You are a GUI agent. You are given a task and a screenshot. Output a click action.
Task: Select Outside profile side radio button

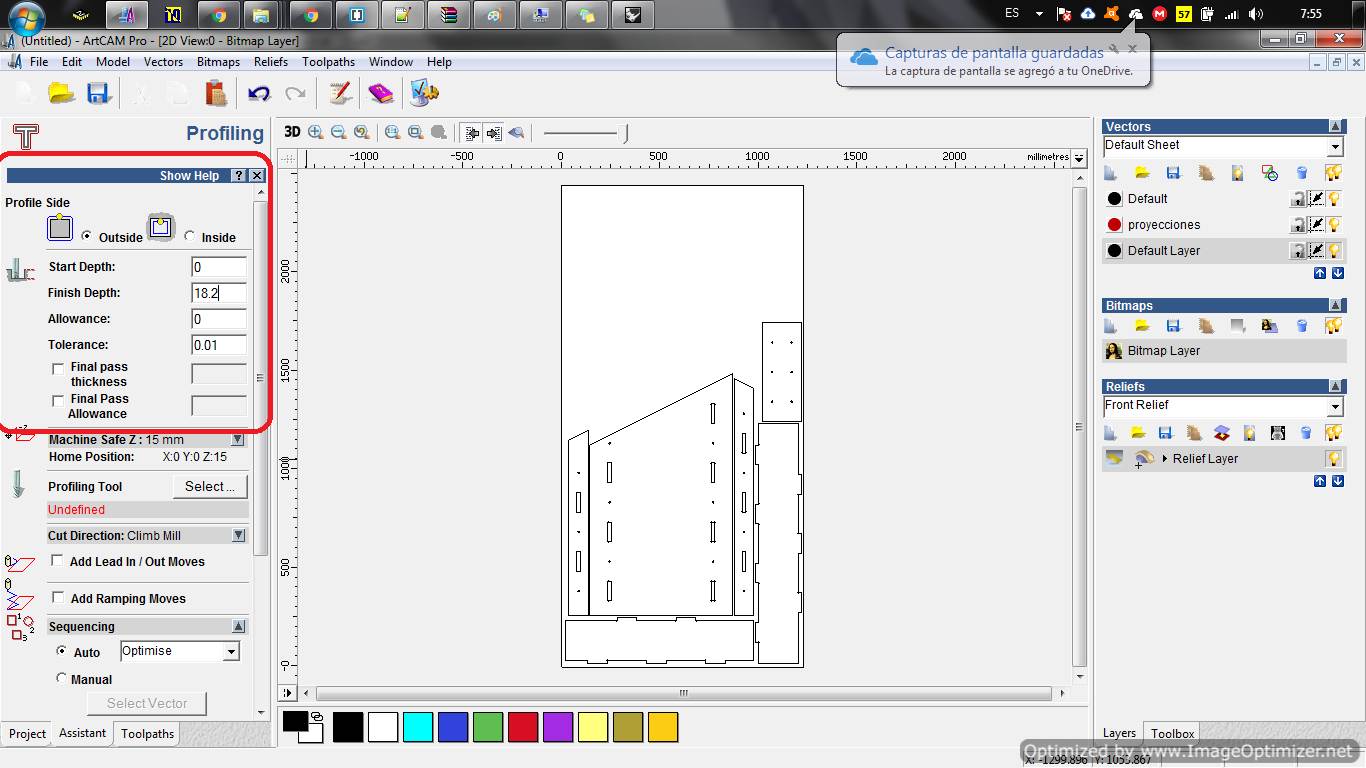pyautogui.click(x=87, y=236)
